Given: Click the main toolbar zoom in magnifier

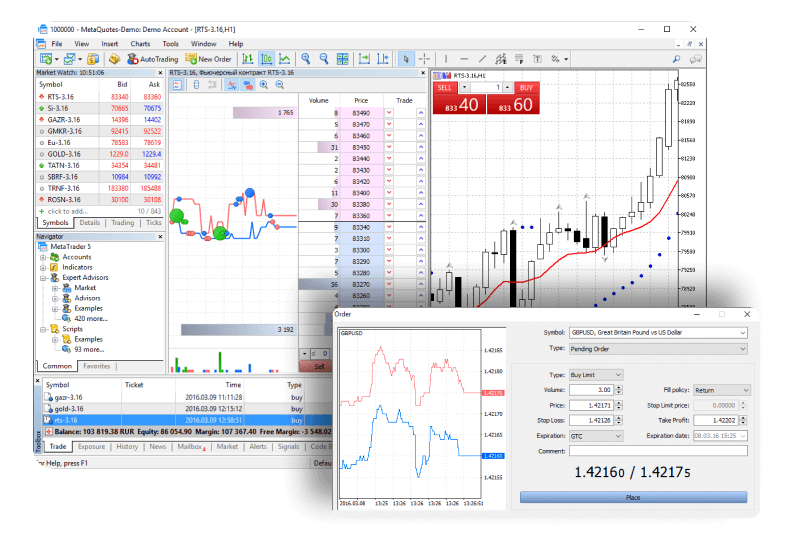Looking at the screenshot, I should (x=306, y=59).
